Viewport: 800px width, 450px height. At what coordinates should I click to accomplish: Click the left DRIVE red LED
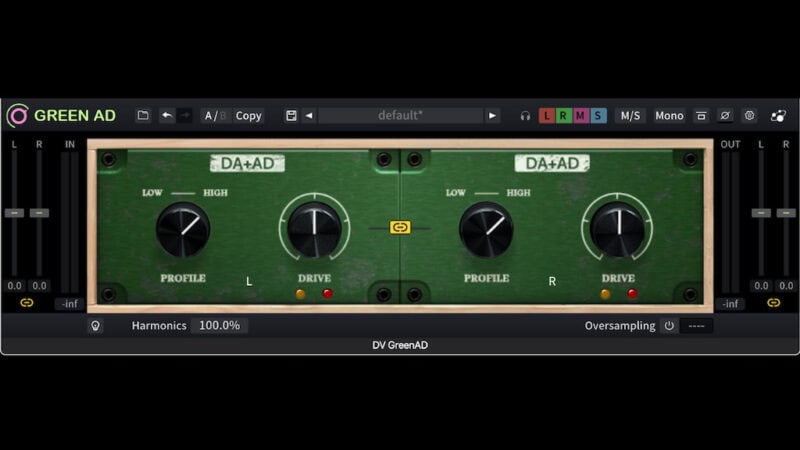328,293
